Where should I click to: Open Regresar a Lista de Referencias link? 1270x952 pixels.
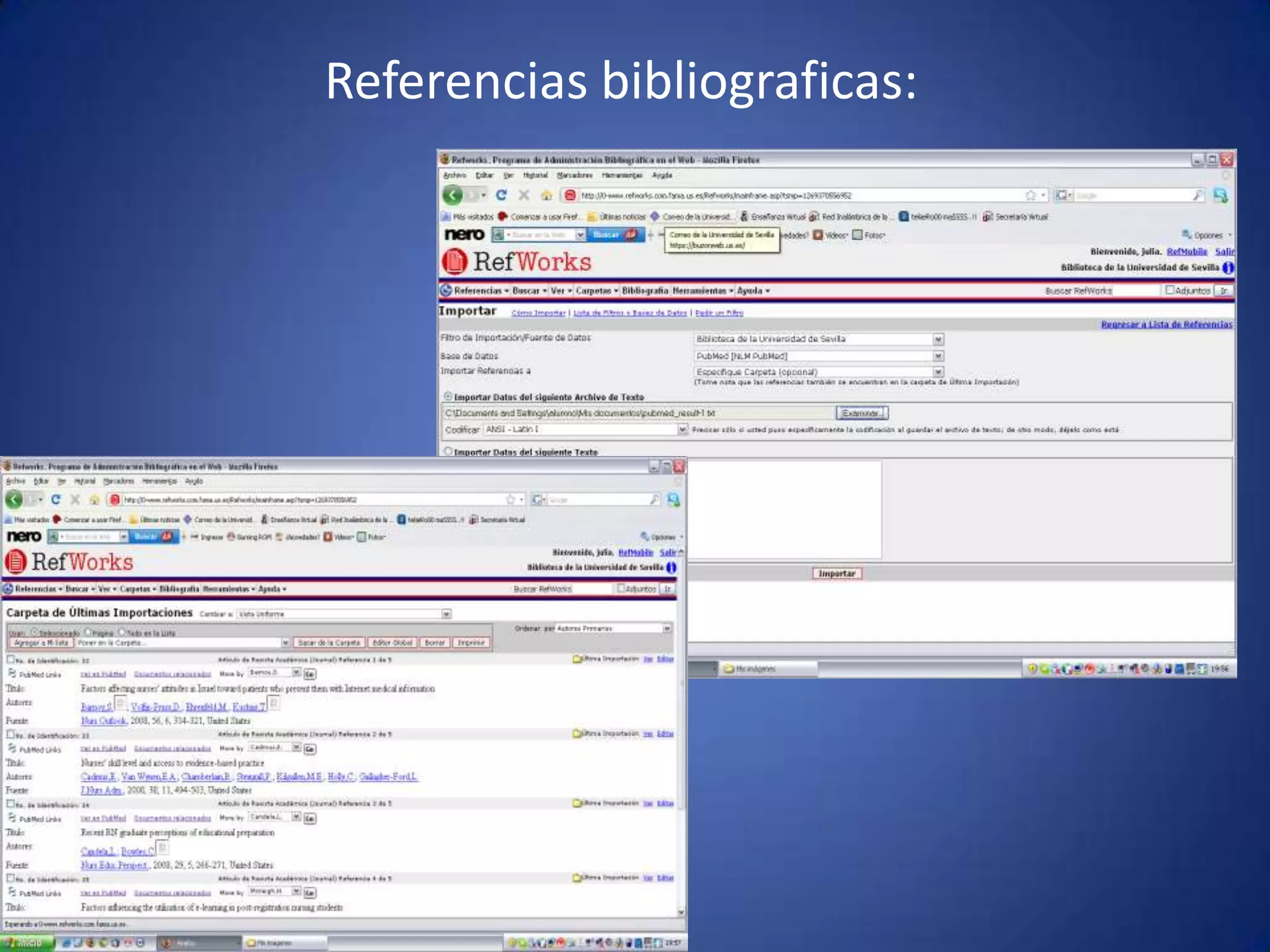tap(1166, 324)
